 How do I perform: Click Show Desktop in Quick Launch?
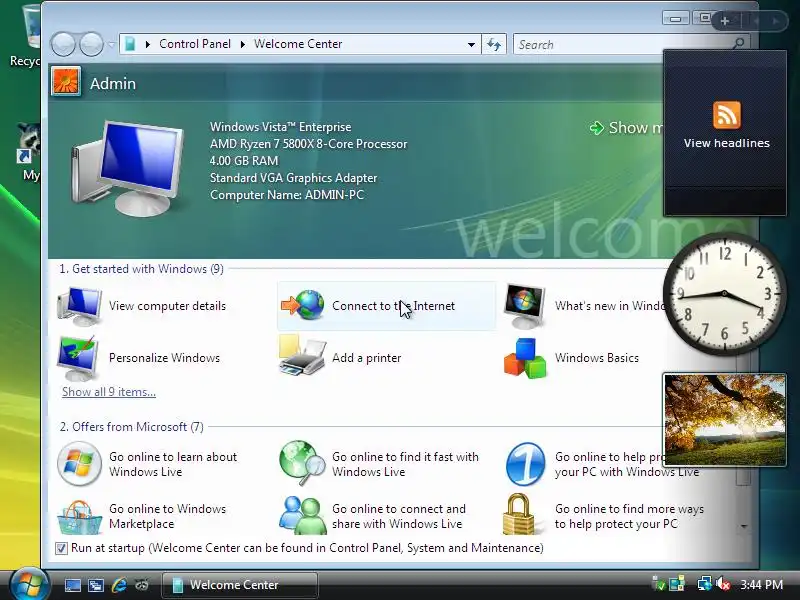click(x=72, y=585)
